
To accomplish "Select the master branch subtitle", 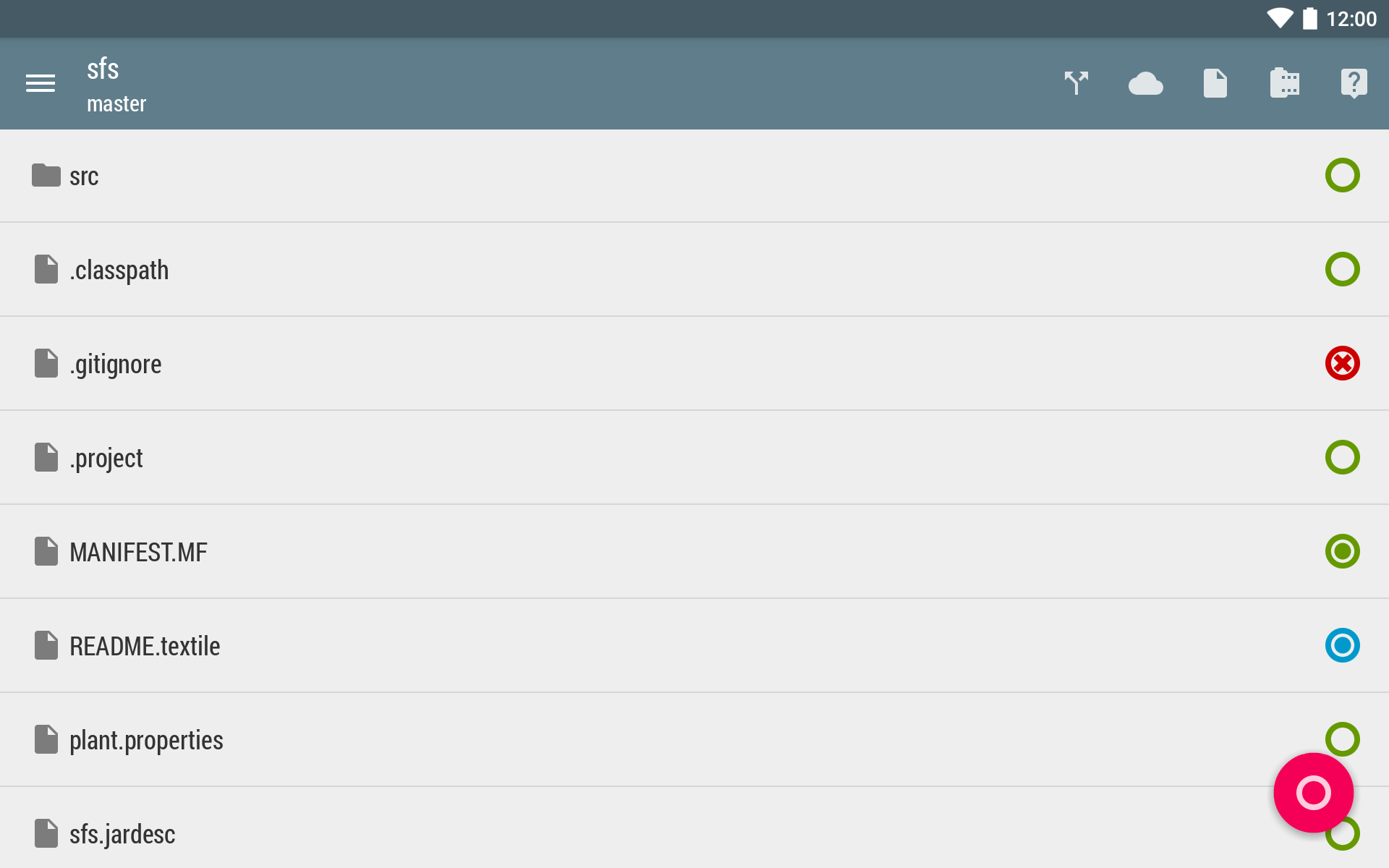I will pyautogui.click(x=116, y=104).
